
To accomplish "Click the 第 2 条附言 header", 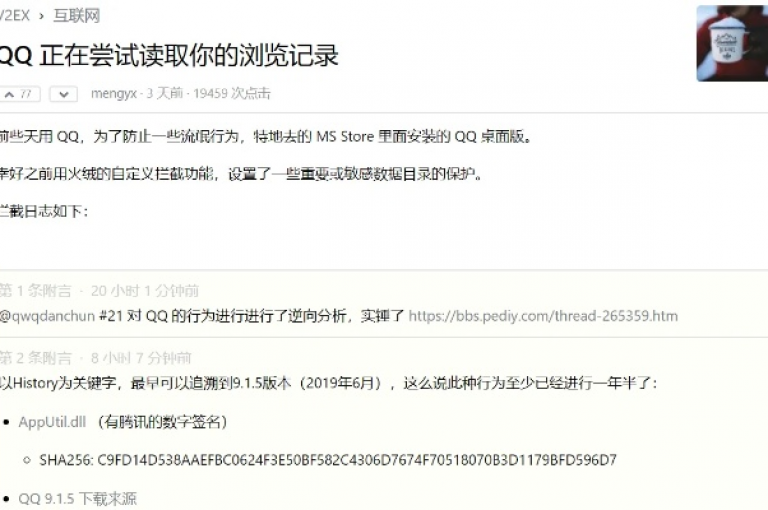I will pos(35,358).
